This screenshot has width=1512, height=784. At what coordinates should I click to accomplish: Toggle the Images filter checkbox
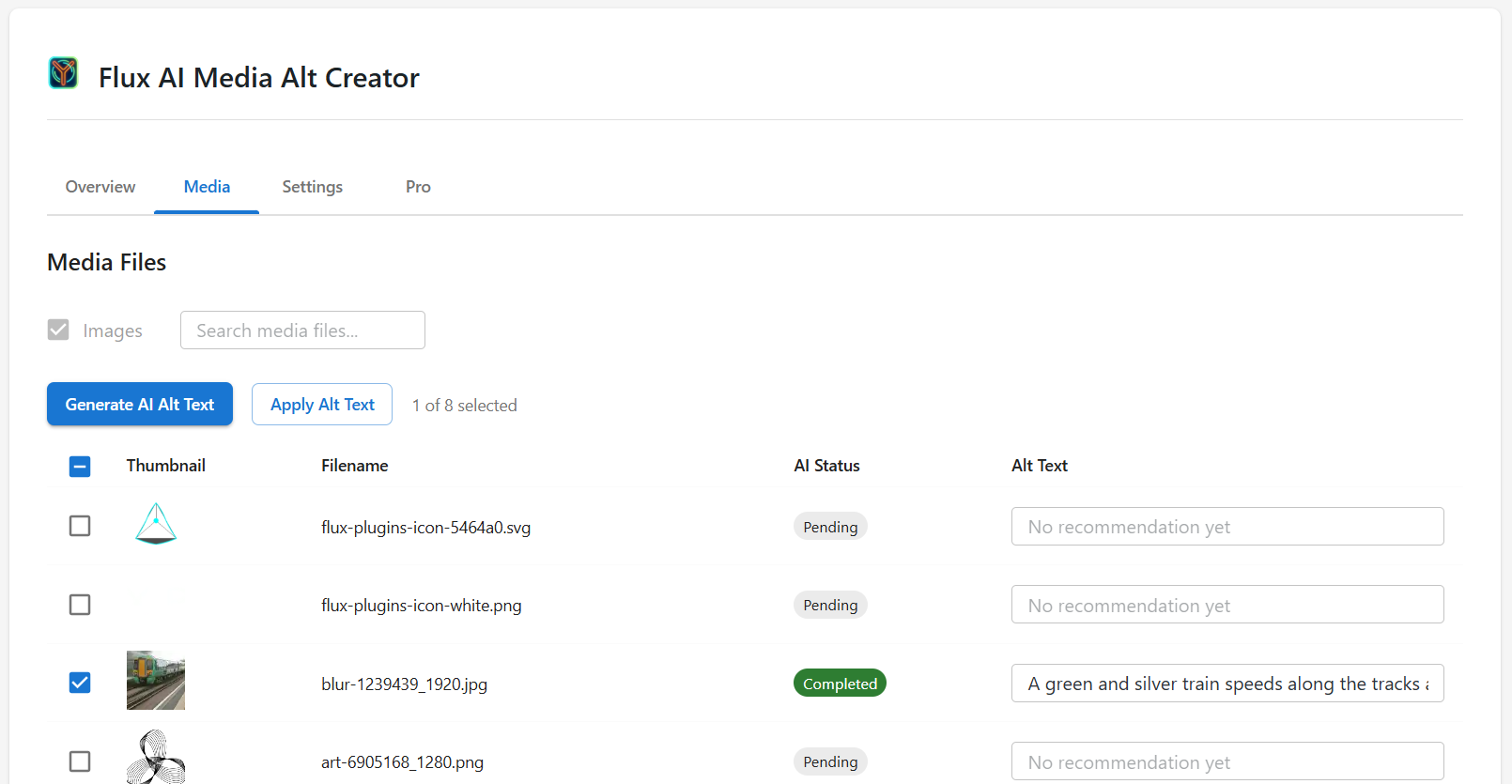point(58,330)
